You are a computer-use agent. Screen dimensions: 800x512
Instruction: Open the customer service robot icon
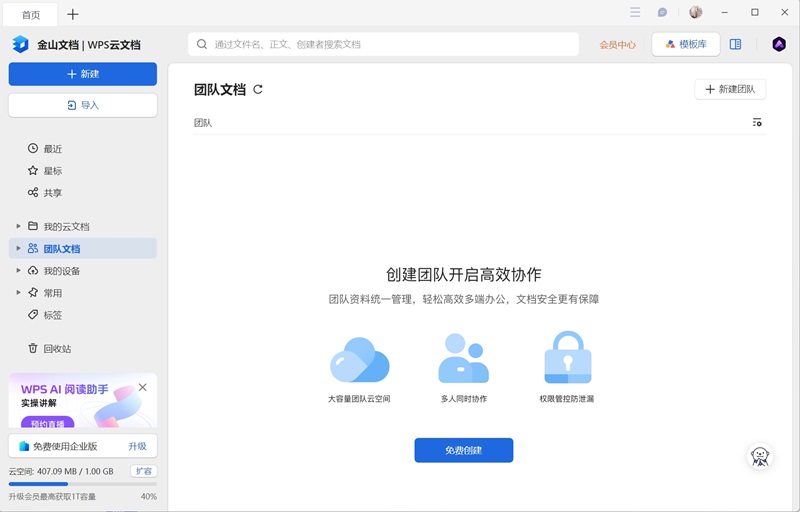pyautogui.click(x=760, y=456)
